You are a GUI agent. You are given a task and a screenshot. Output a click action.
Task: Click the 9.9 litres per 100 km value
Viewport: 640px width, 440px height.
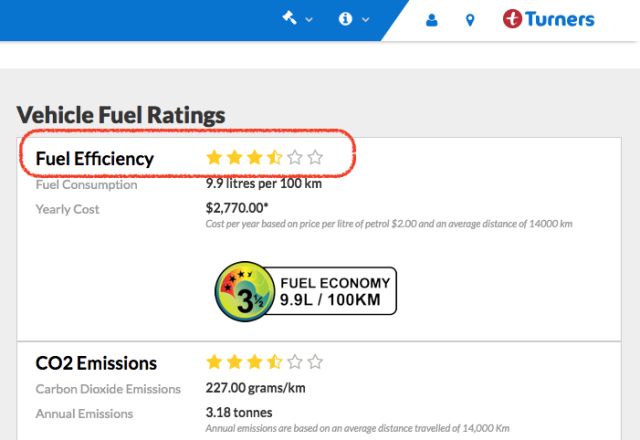tap(264, 184)
